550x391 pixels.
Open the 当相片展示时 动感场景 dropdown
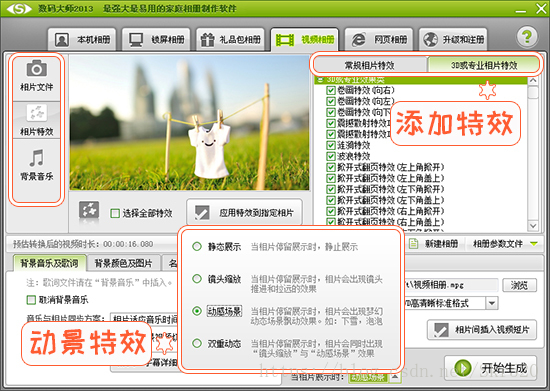[x=395, y=377]
